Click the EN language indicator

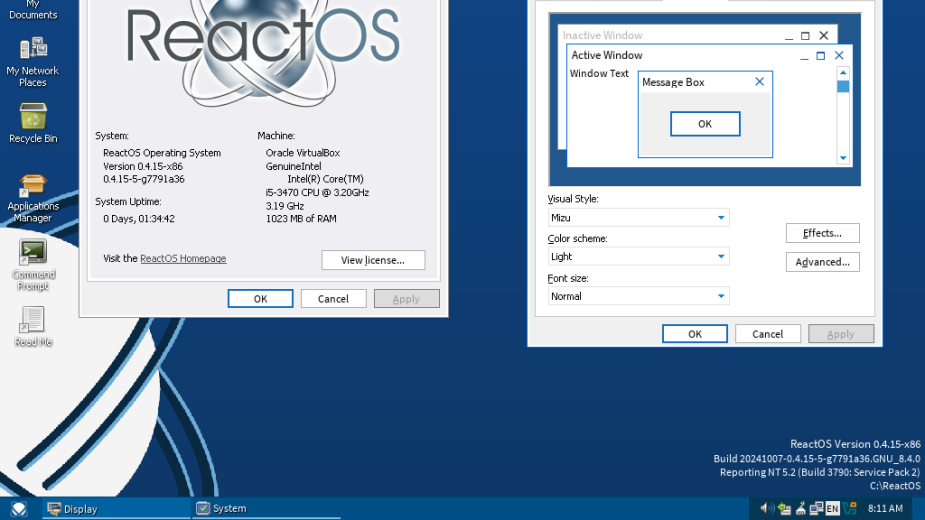point(832,509)
